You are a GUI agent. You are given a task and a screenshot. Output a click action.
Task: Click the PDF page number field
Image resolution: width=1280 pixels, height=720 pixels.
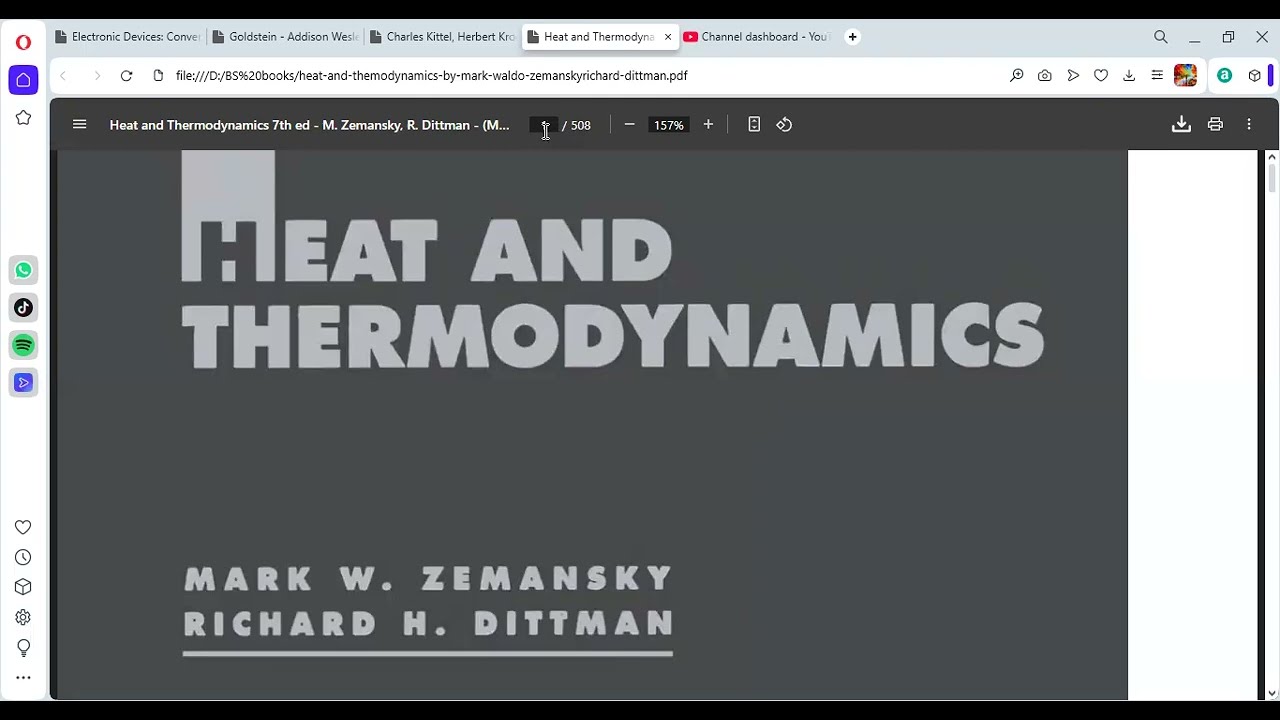click(545, 125)
